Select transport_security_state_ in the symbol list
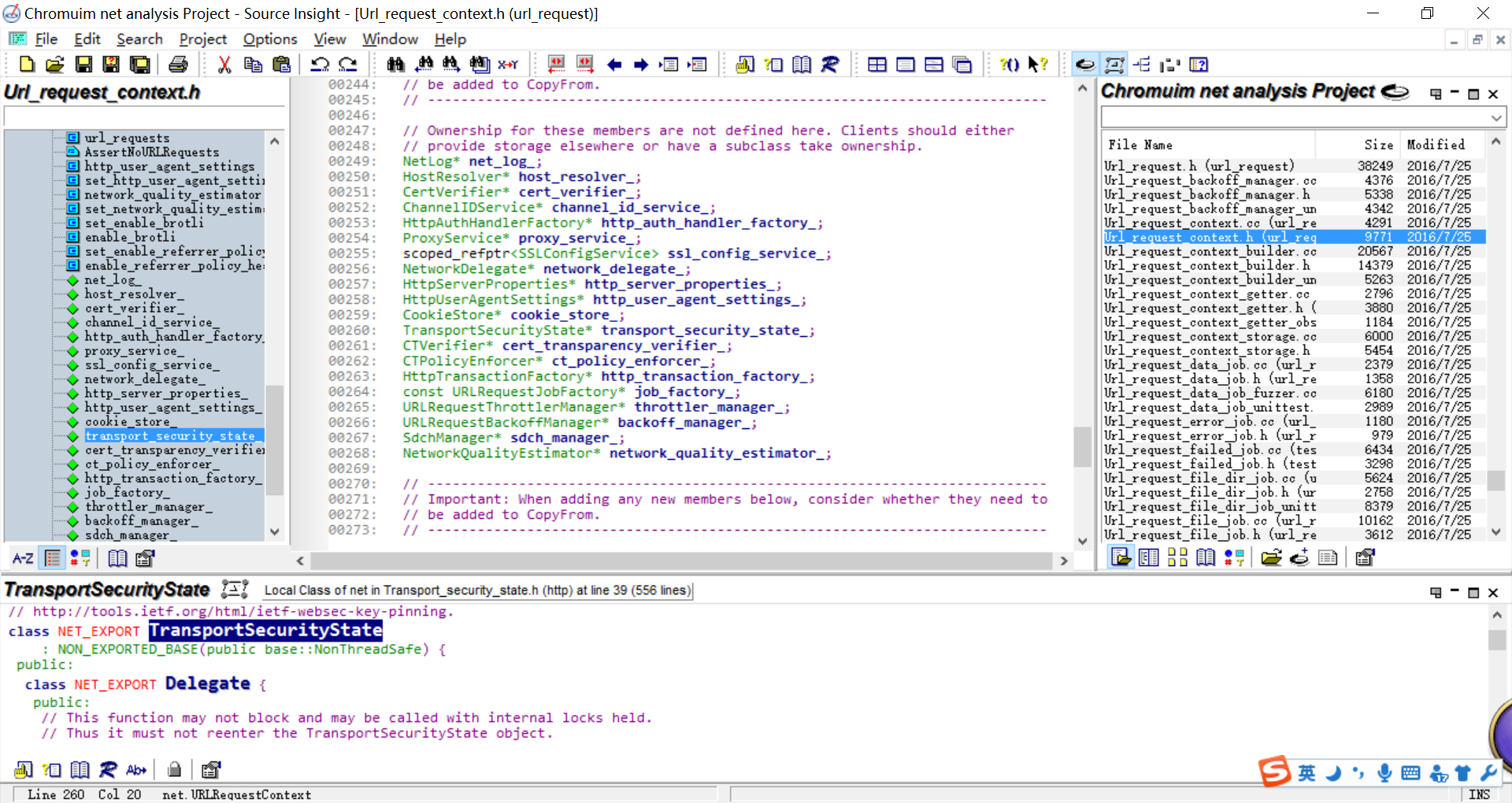The width and height of the screenshot is (1512, 803). (173, 435)
